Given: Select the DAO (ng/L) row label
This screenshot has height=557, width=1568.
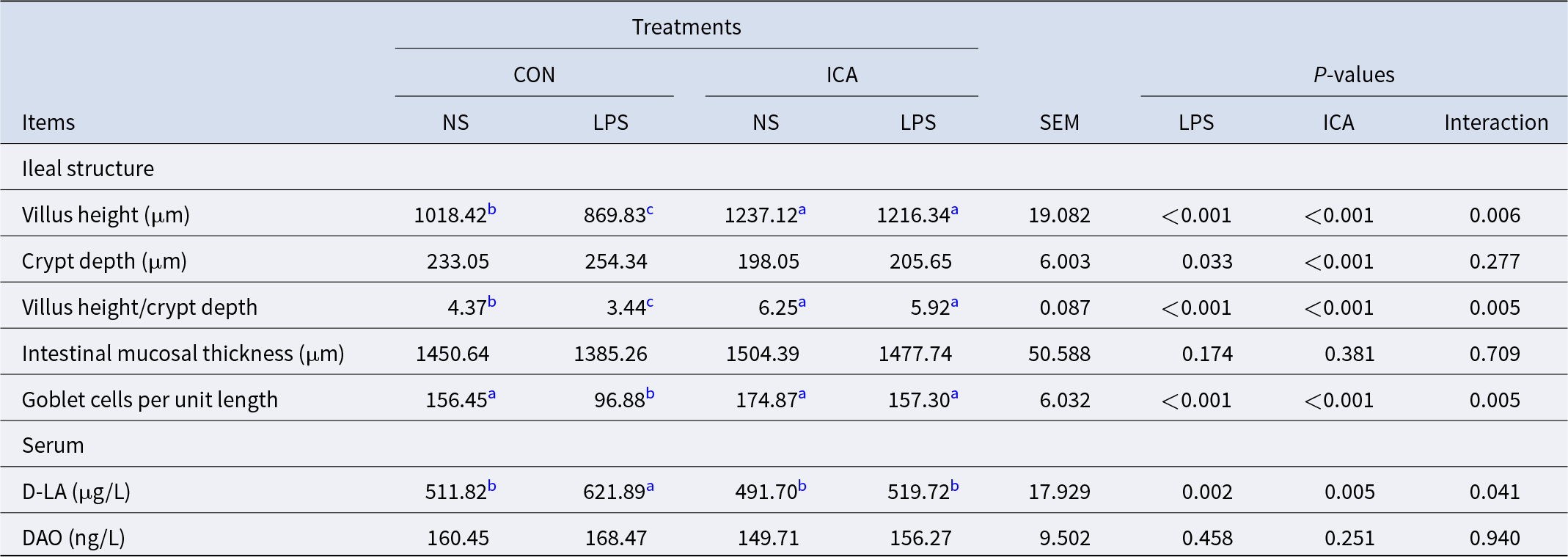Looking at the screenshot, I should pyautogui.click(x=73, y=538).
